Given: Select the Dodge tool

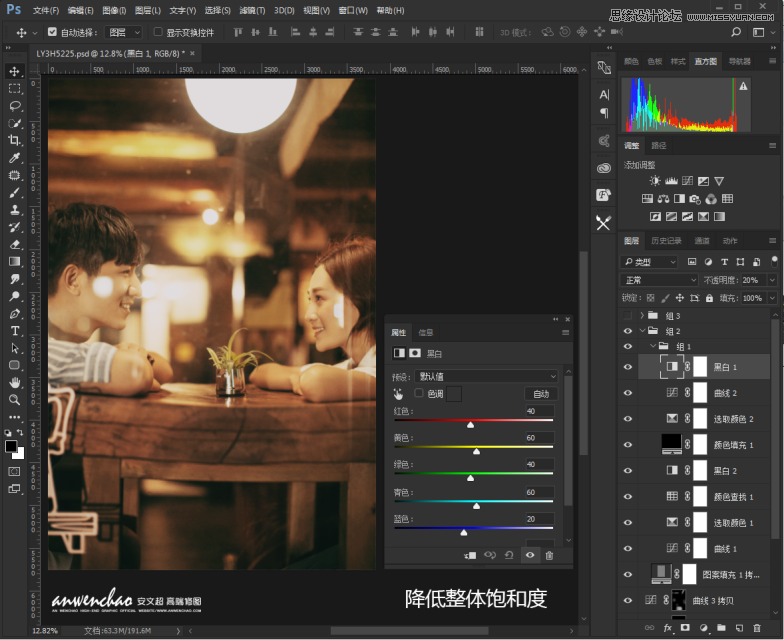Looking at the screenshot, I should pos(14,296).
